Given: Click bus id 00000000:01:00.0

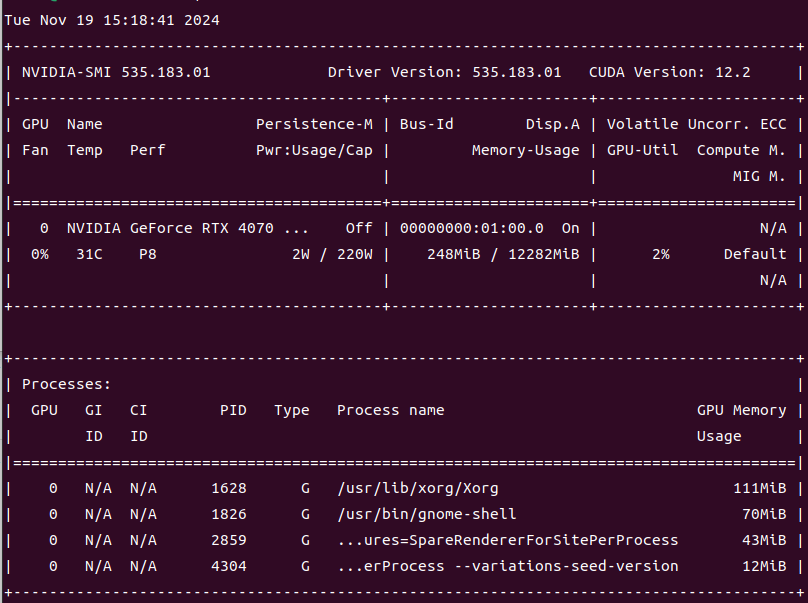Looking at the screenshot, I should click(472, 228).
